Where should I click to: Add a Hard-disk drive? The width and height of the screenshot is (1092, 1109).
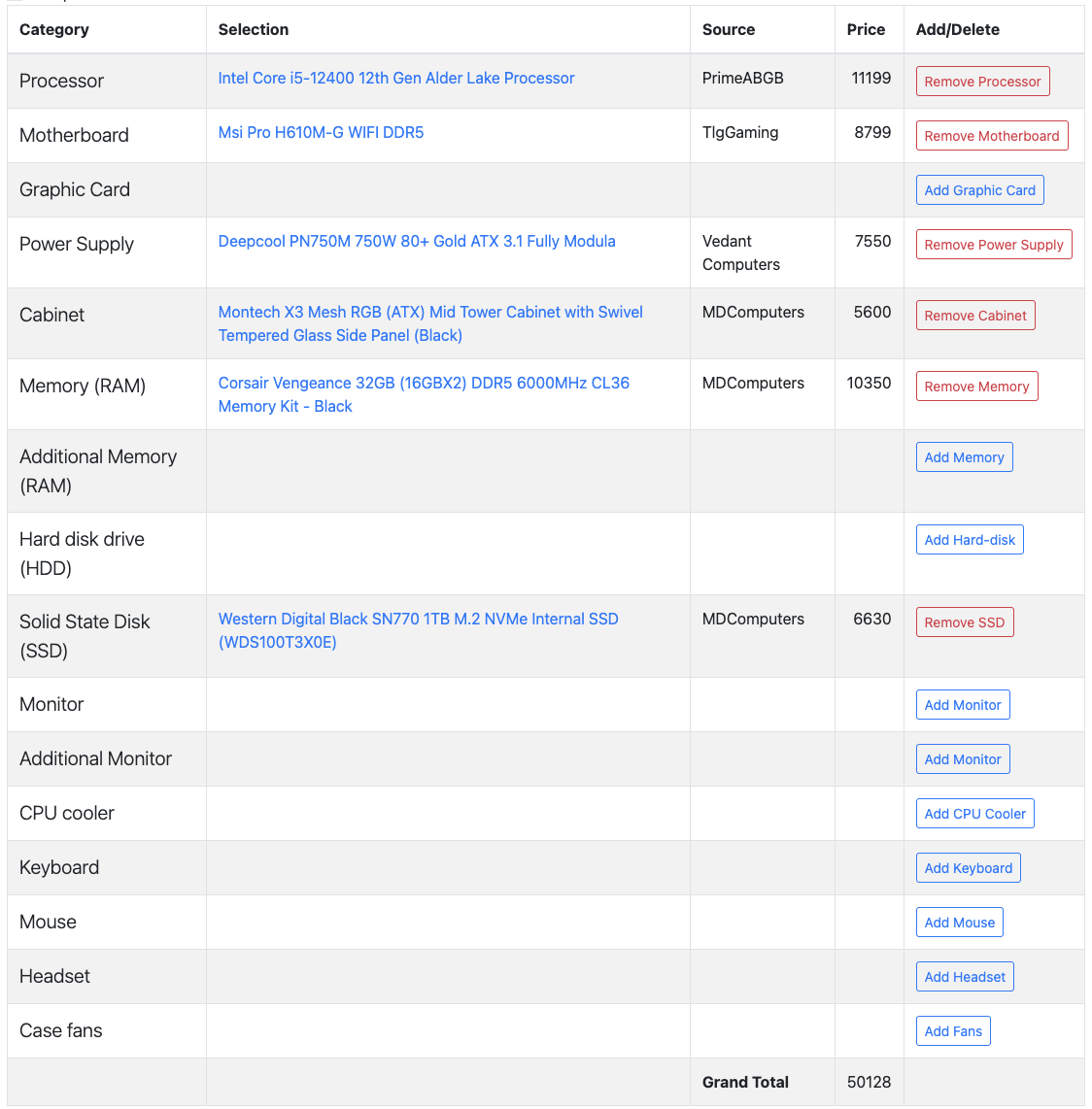tap(970, 540)
